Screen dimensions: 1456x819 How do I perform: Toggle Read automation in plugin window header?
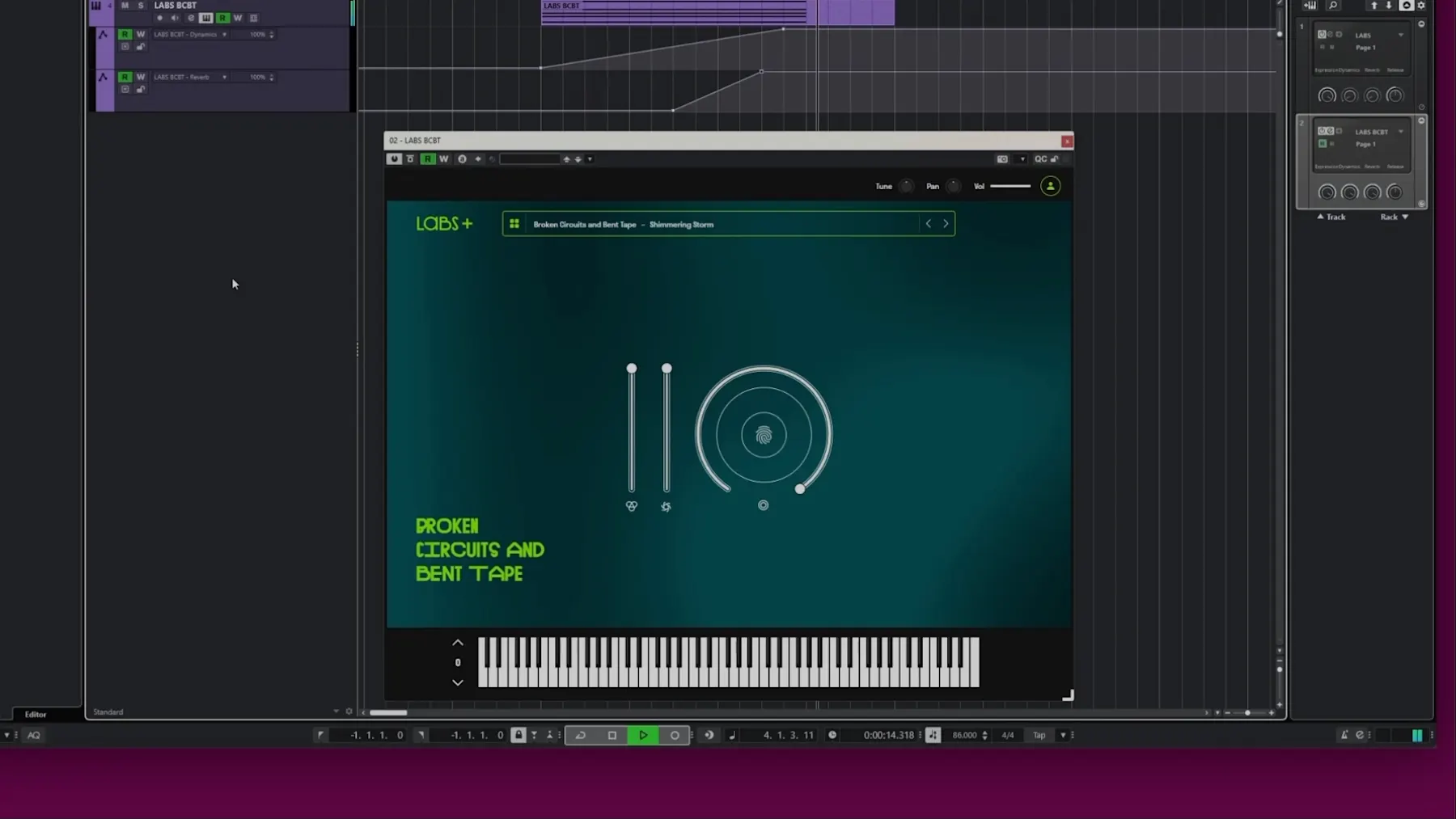428,159
